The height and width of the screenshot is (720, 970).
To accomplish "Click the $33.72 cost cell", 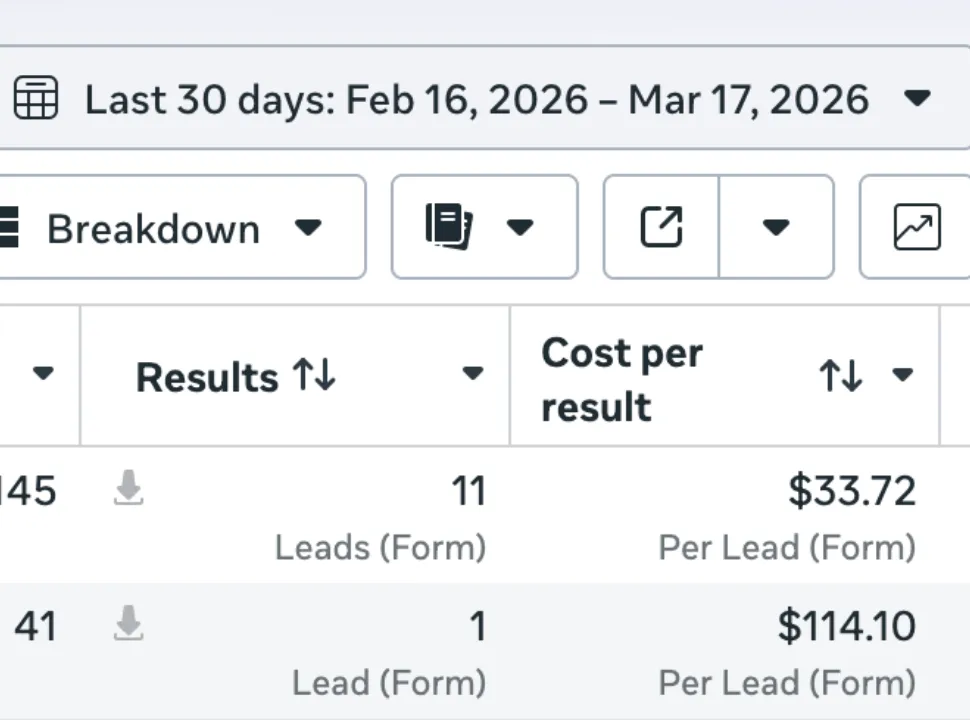I will pos(851,491).
